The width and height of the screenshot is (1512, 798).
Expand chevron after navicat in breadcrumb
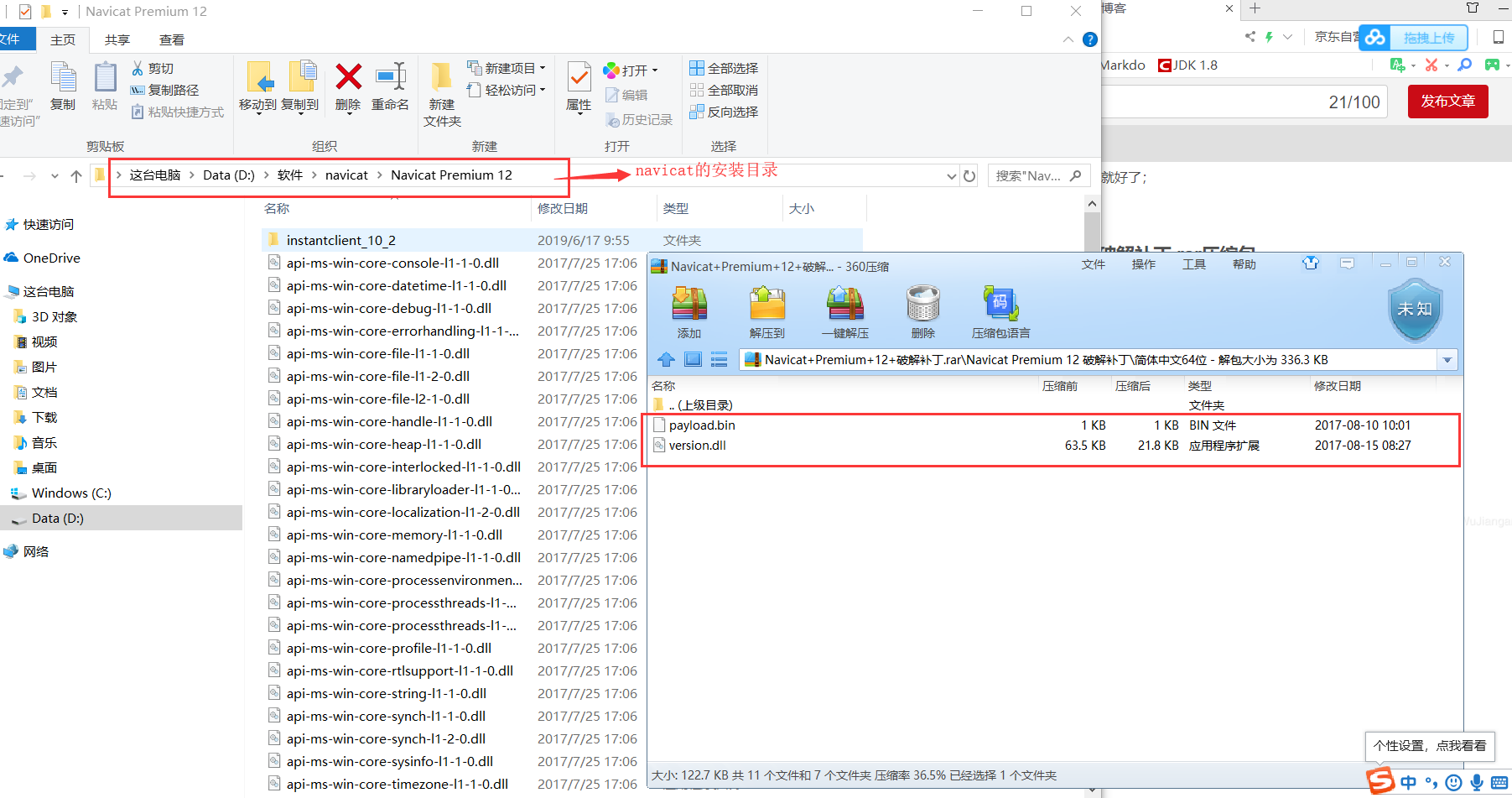380,175
